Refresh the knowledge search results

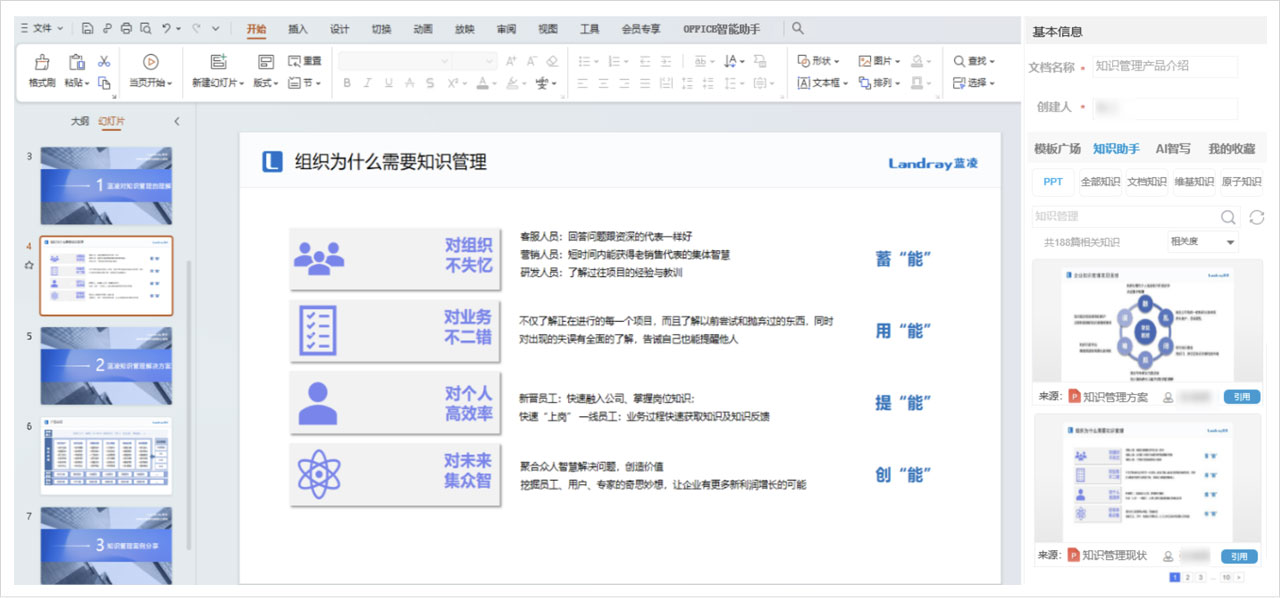coord(1257,217)
